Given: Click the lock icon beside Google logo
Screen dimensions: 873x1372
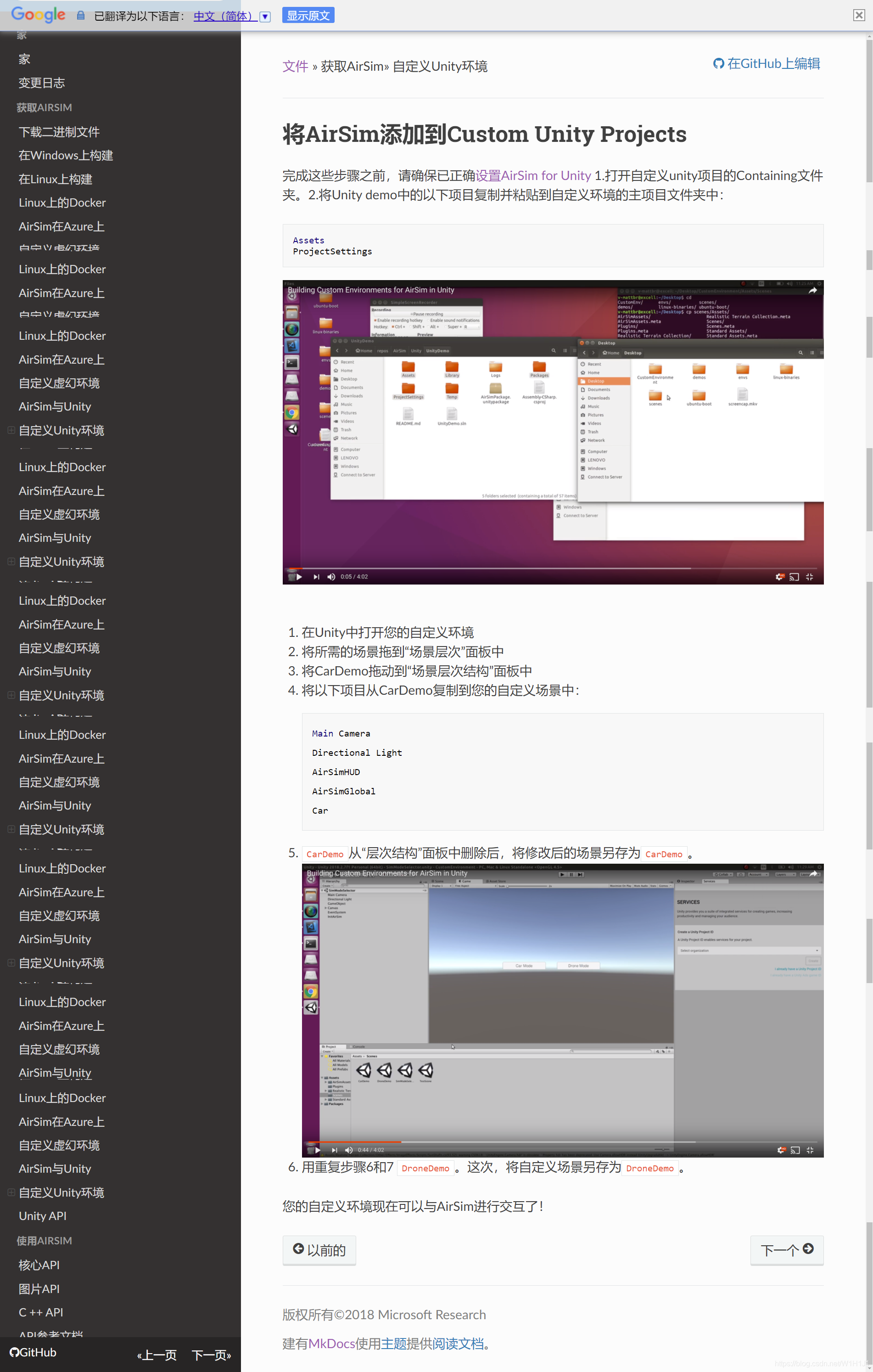Looking at the screenshot, I should pos(81,16).
